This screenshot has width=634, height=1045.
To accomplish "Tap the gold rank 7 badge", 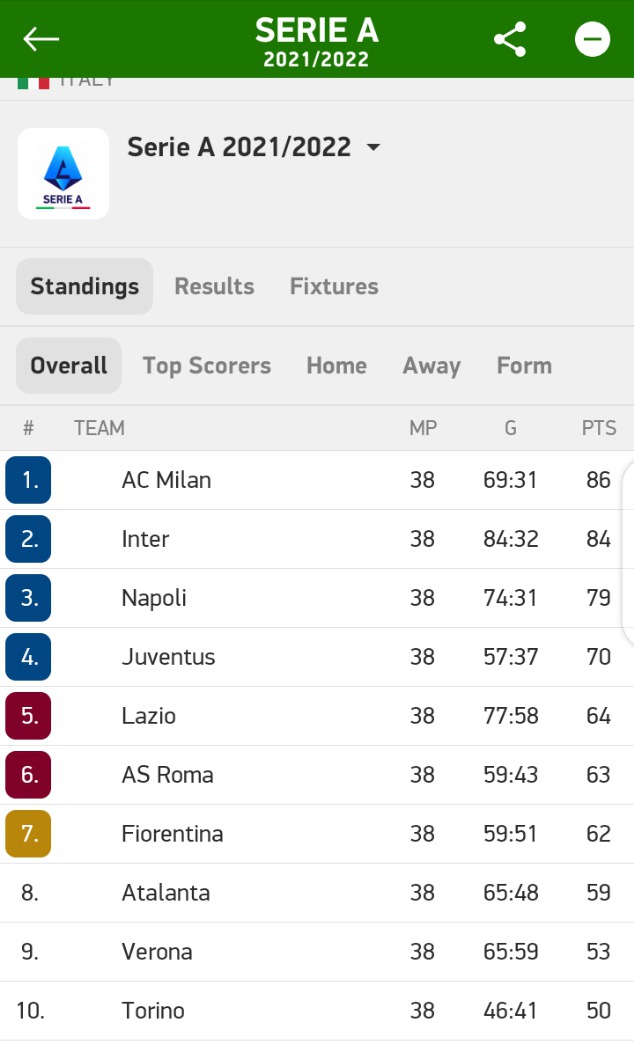I will click(x=28, y=834).
